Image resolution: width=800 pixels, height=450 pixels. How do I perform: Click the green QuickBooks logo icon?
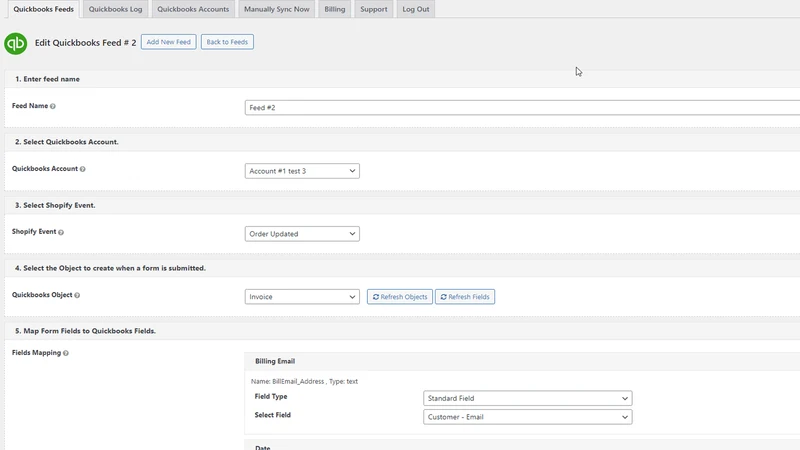point(15,43)
